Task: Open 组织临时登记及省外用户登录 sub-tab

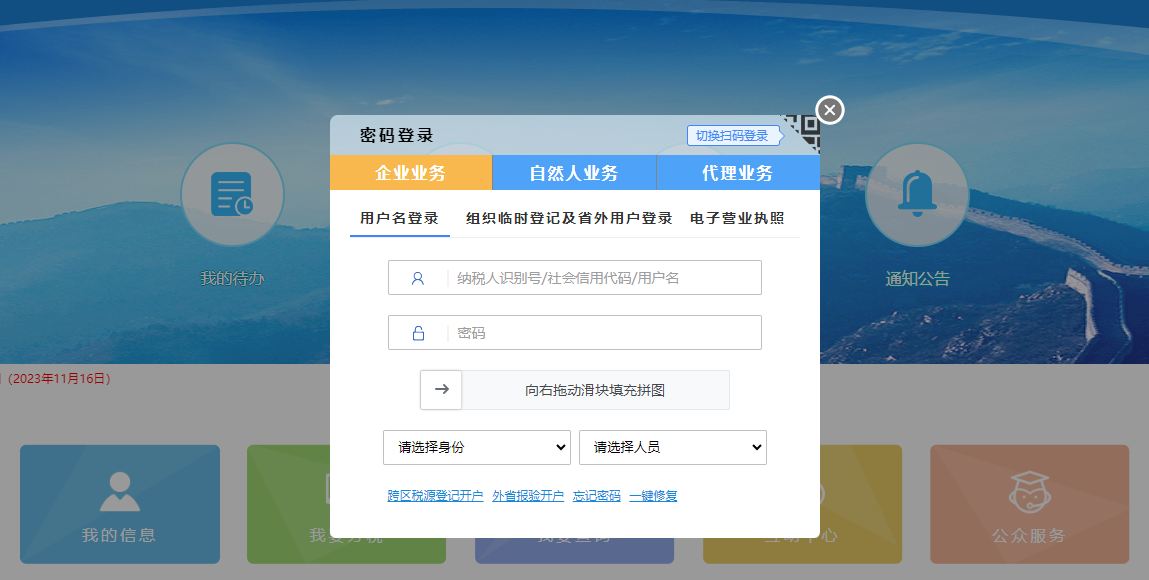Action: tap(569, 218)
